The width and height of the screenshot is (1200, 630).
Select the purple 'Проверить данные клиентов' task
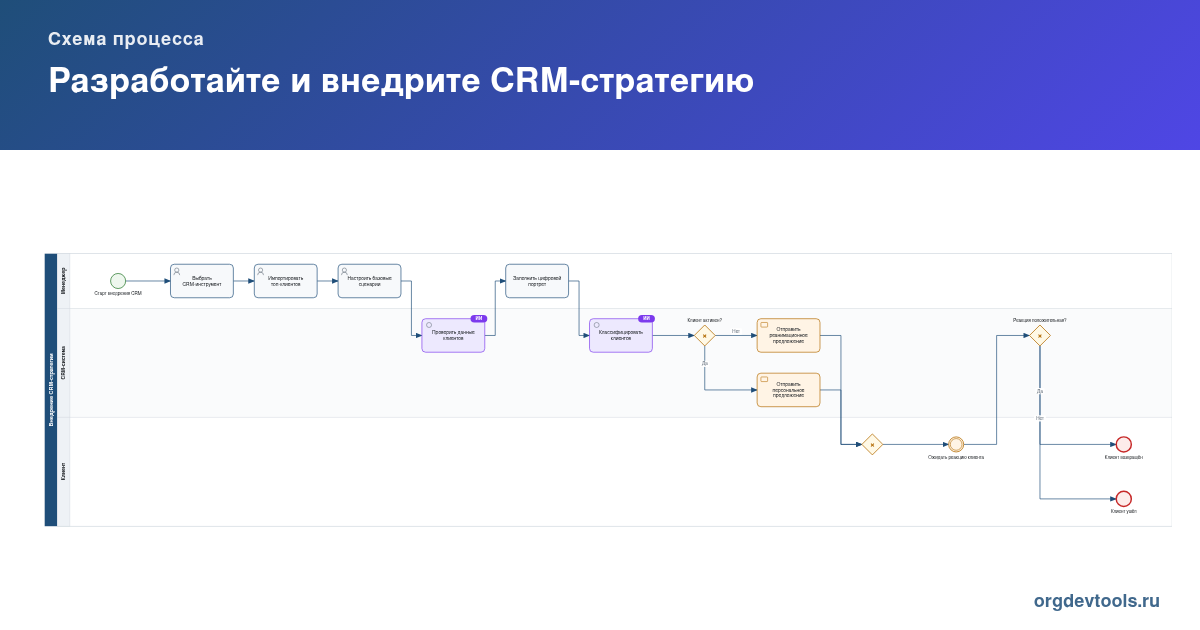(453, 335)
